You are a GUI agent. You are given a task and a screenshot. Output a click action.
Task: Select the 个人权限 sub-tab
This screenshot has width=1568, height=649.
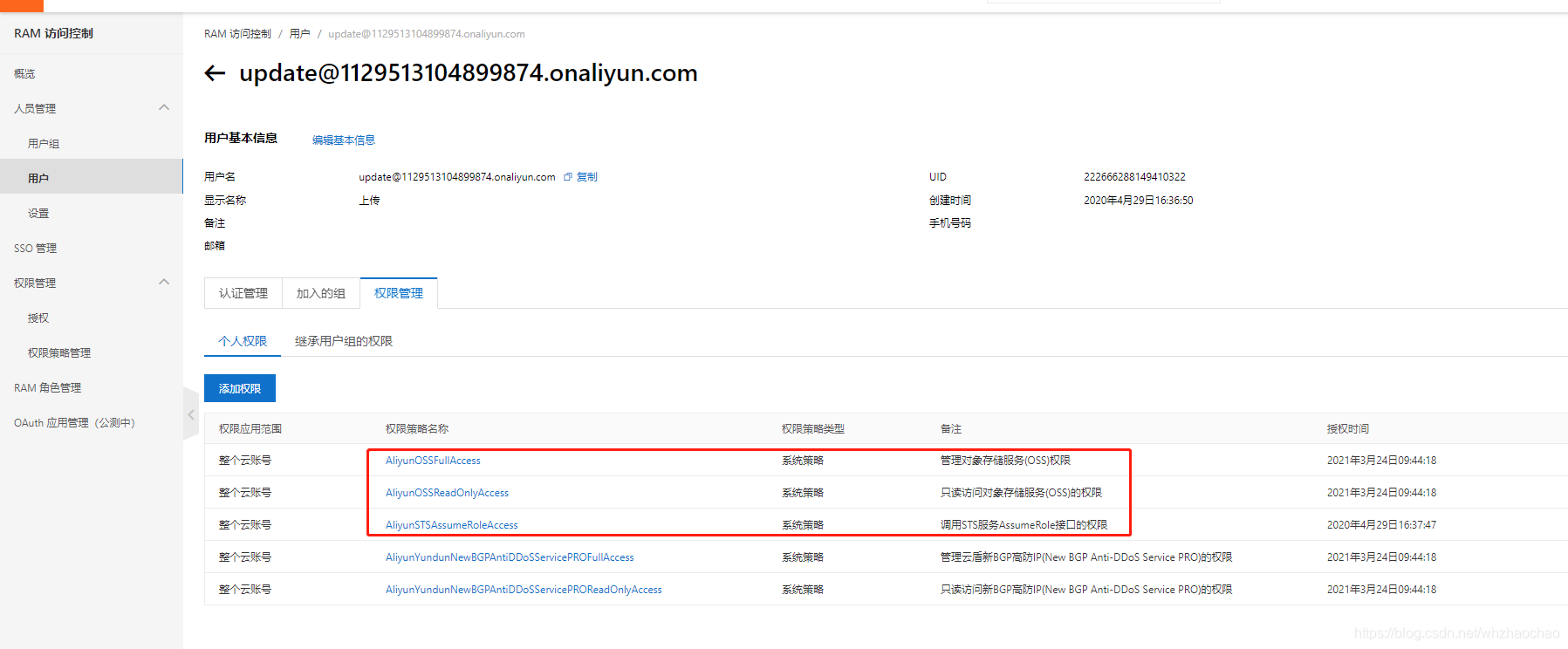coord(243,341)
